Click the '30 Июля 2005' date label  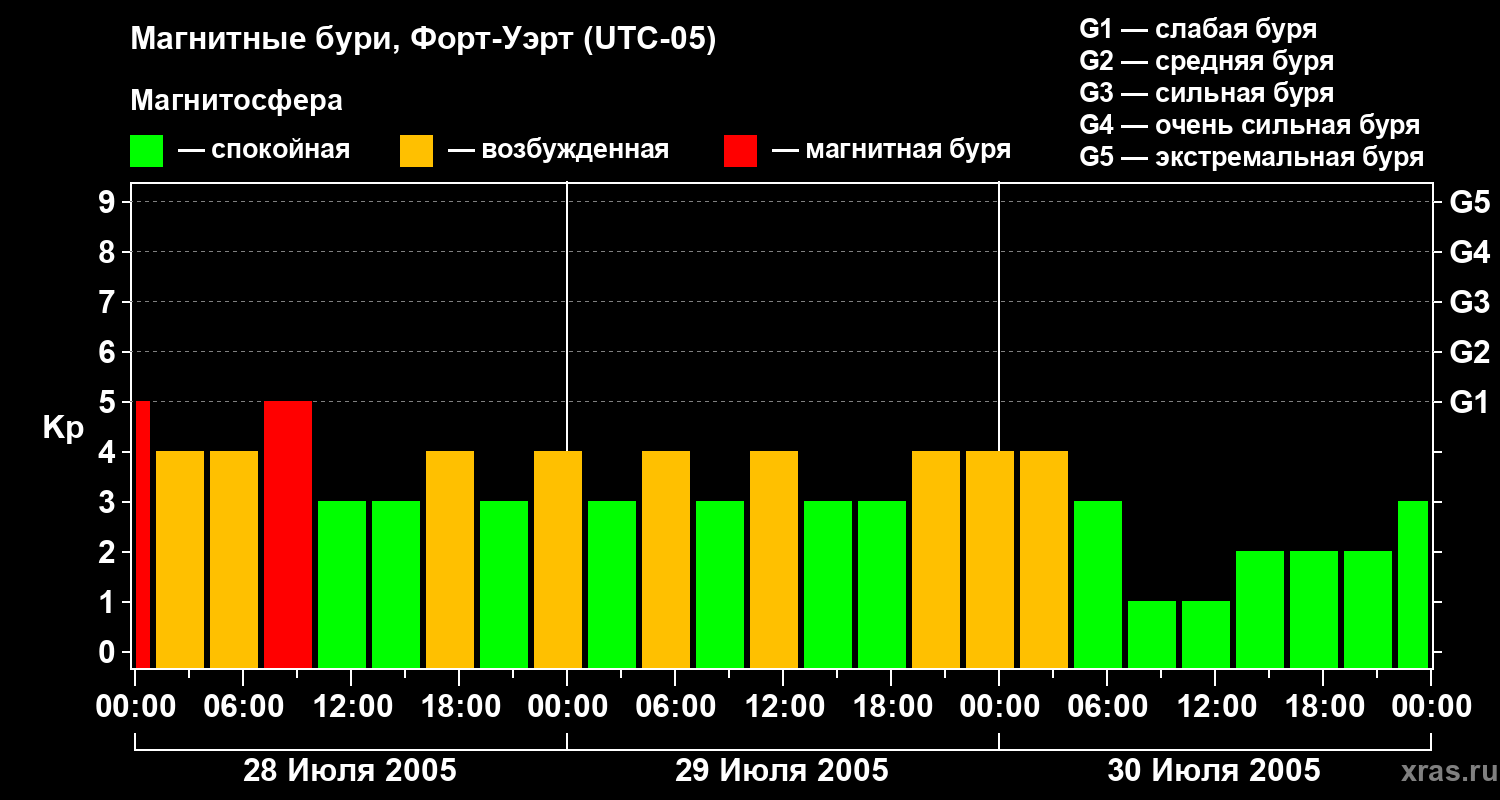1214,771
